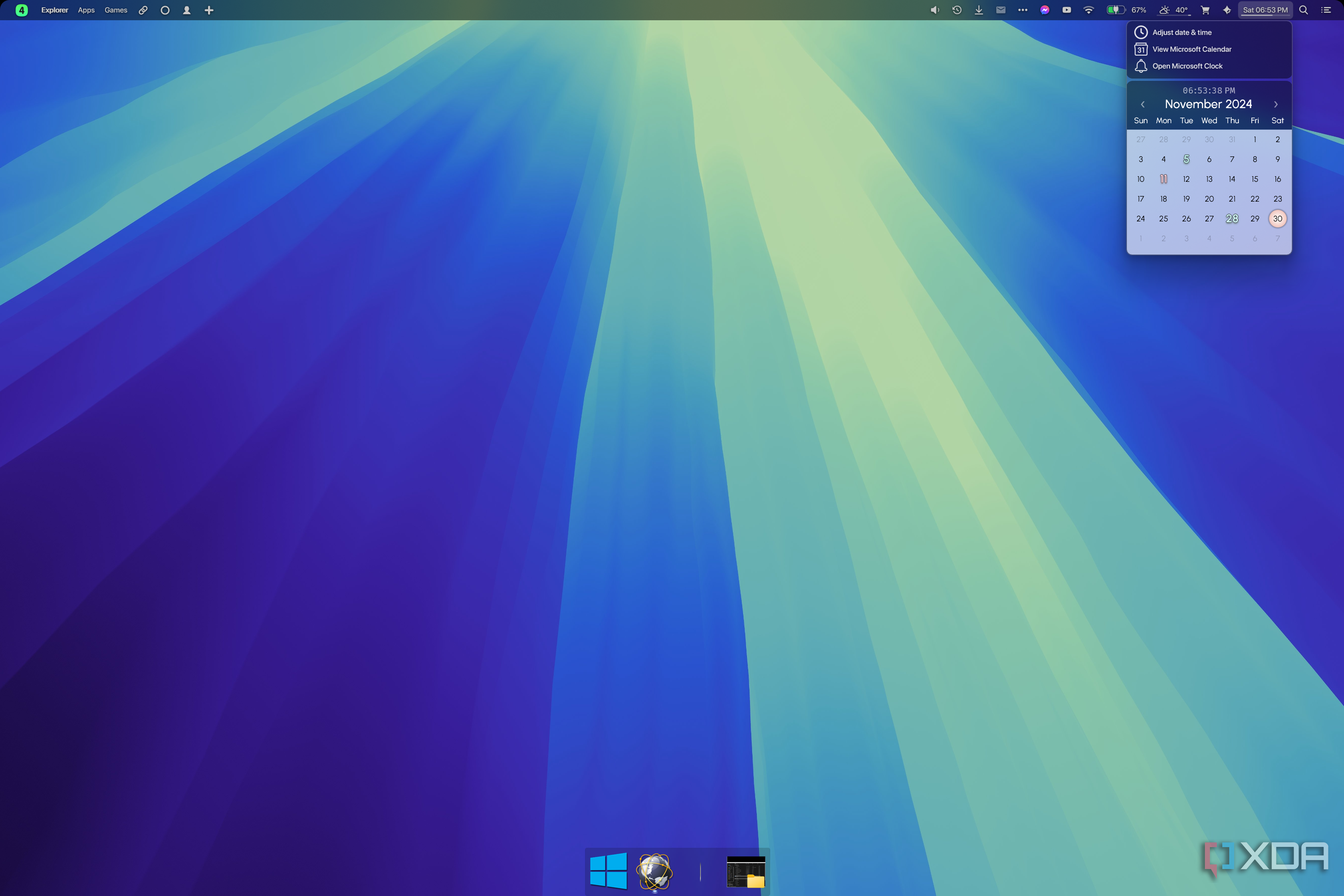This screenshot has width=1344, height=896.
Task: Click View Microsoft Calendar
Action: [x=1192, y=49]
